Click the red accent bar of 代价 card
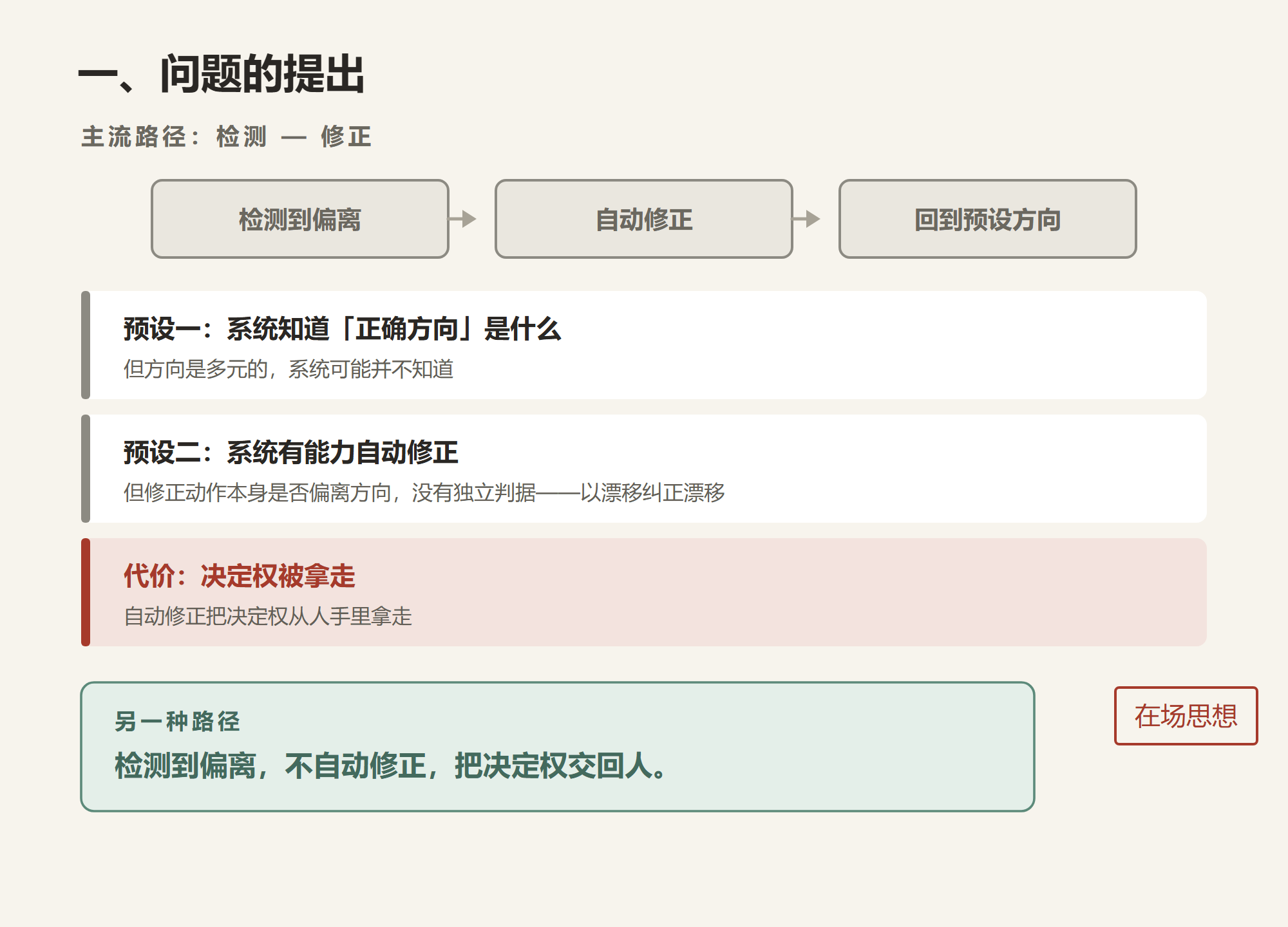The width and height of the screenshot is (1288, 927). [x=86, y=592]
